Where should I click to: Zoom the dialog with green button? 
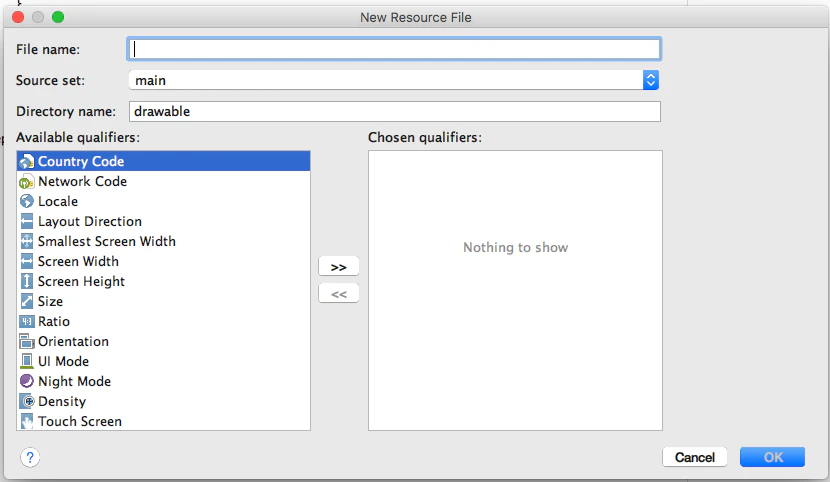(x=58, y=17)
